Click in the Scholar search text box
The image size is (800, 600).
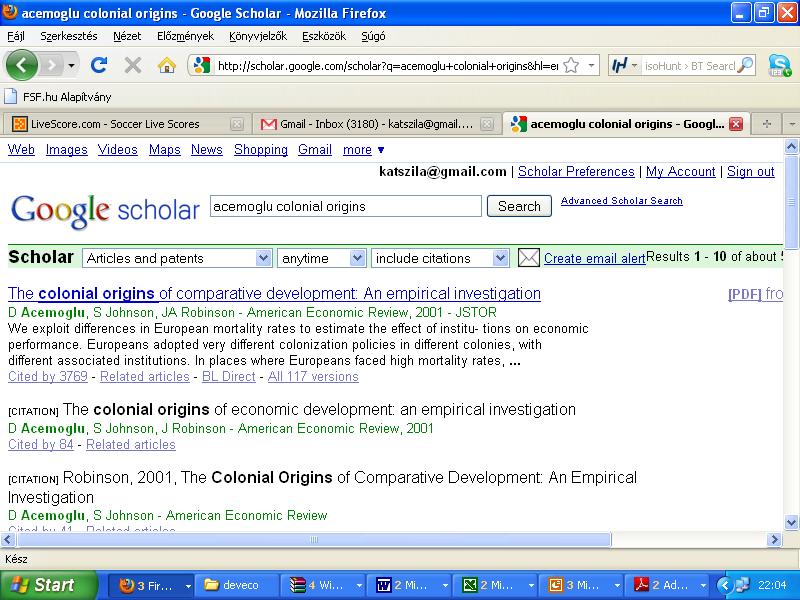[x=345, y=206]
